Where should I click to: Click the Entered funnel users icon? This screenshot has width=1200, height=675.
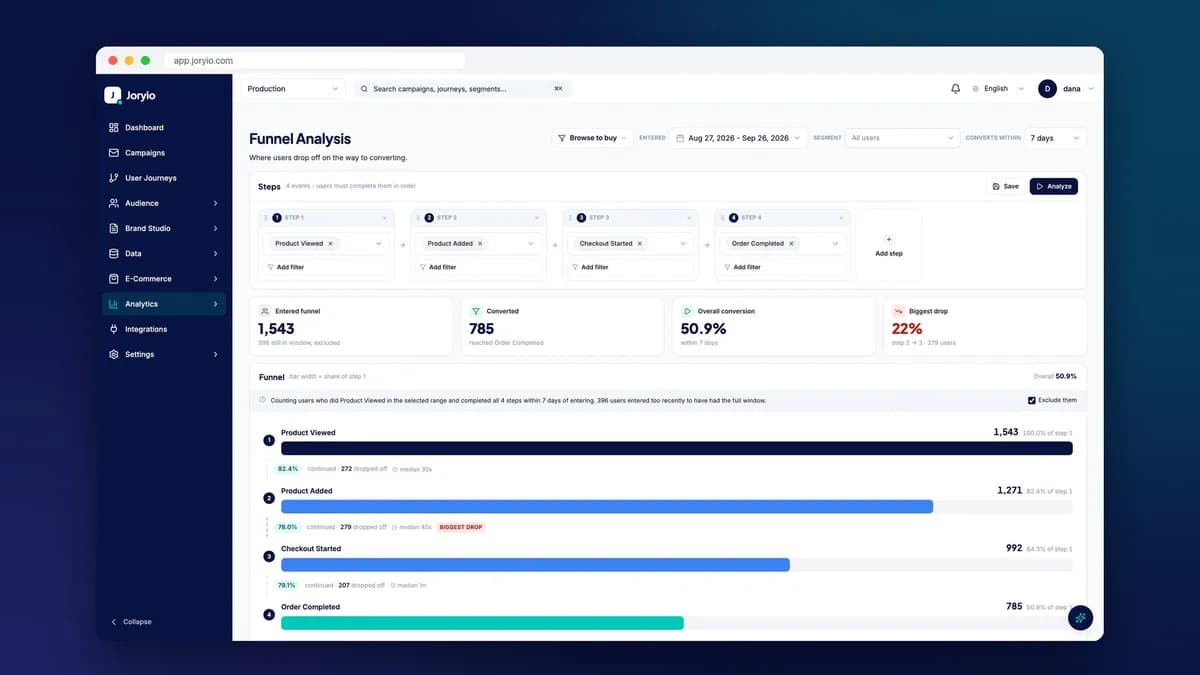(265, 311)
